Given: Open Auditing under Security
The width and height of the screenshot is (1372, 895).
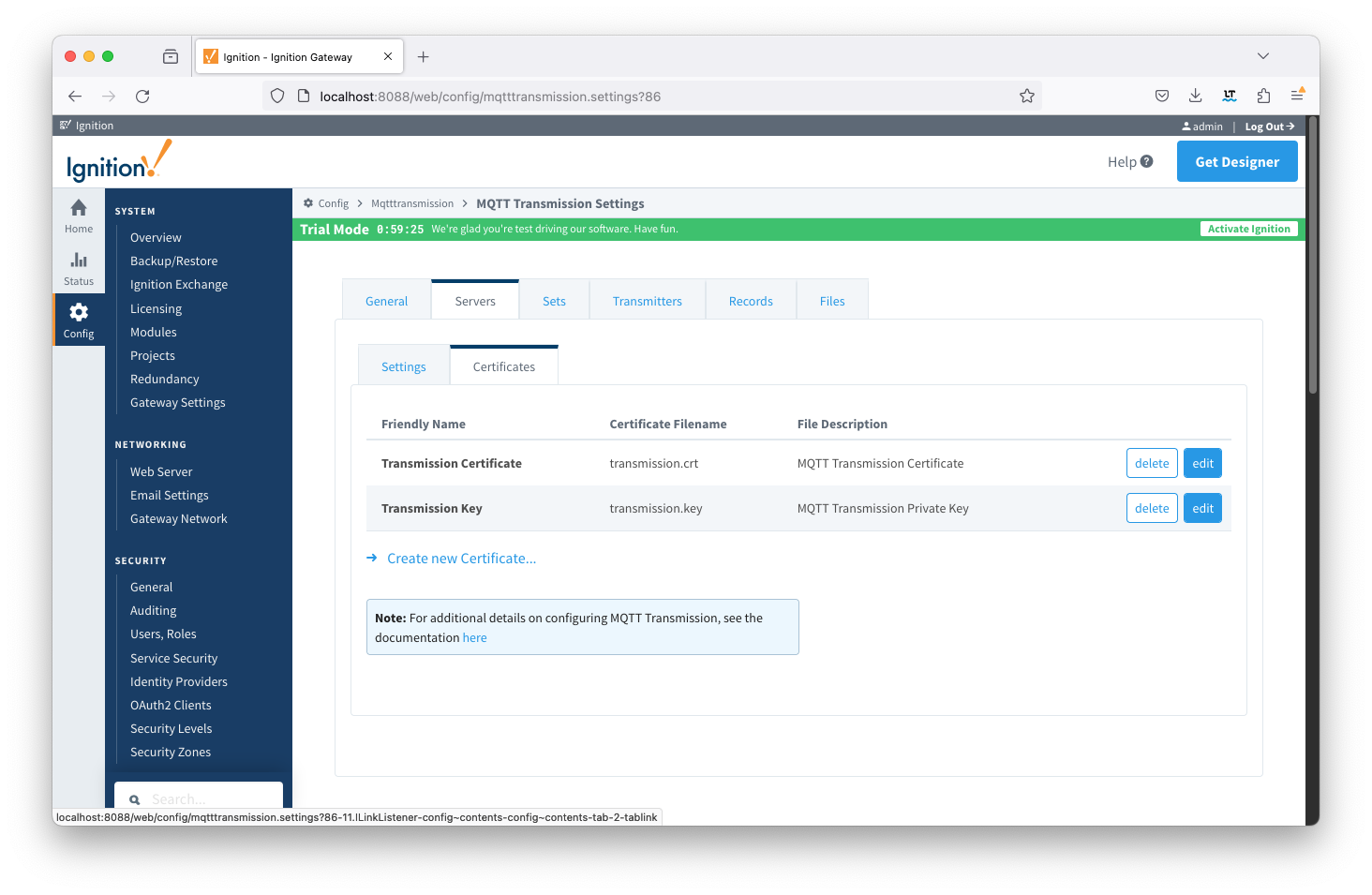Looking at the screenshot, I should point(154,610).
